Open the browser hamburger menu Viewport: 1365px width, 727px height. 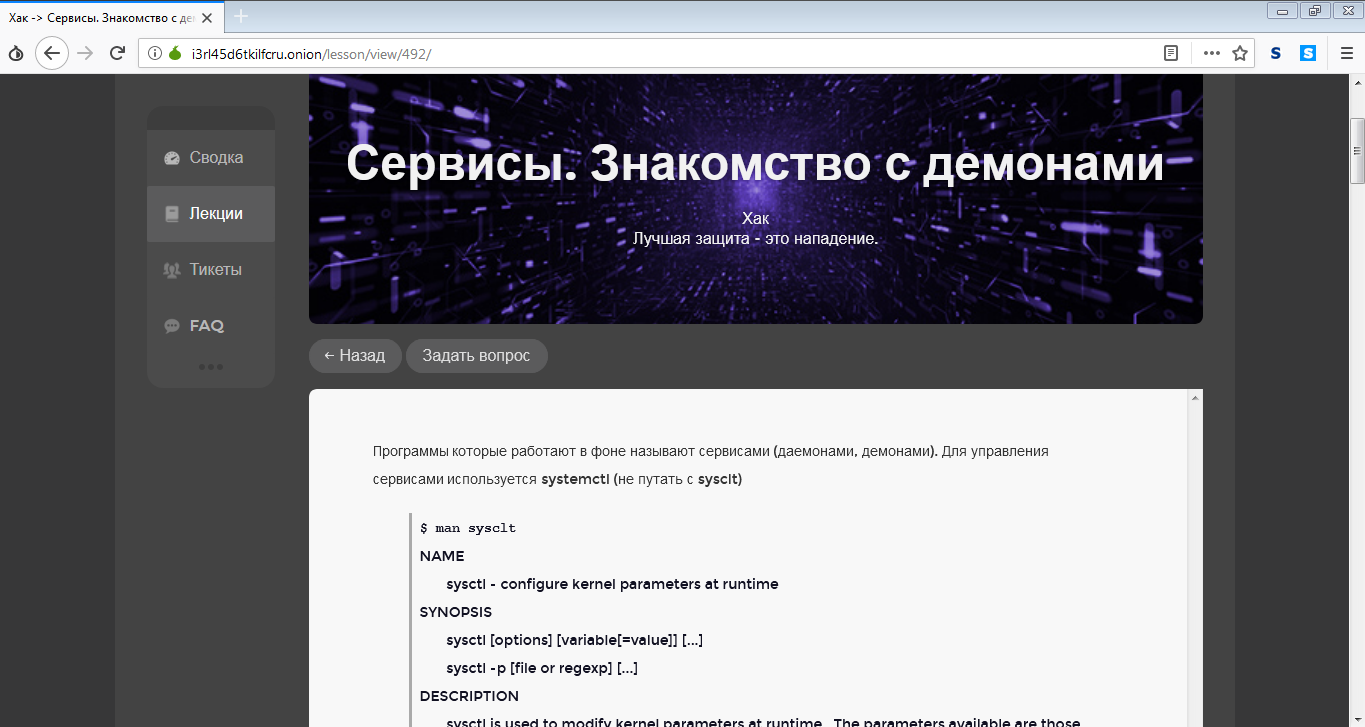(x=1346, y=53)
